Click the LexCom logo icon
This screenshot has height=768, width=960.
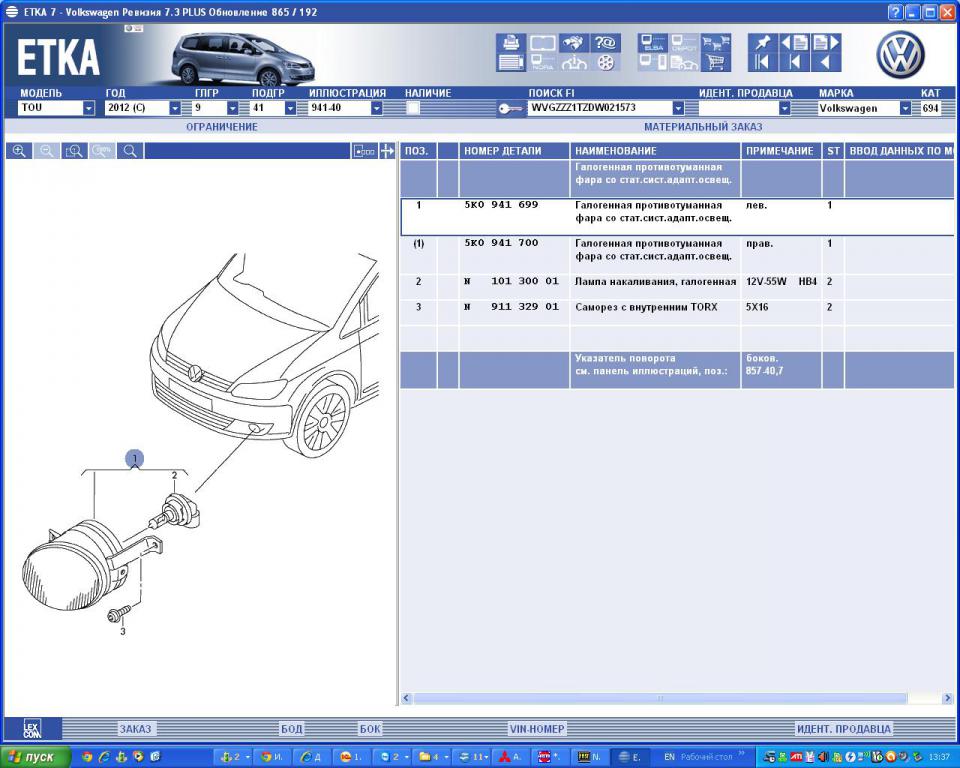tap(32, 729)
